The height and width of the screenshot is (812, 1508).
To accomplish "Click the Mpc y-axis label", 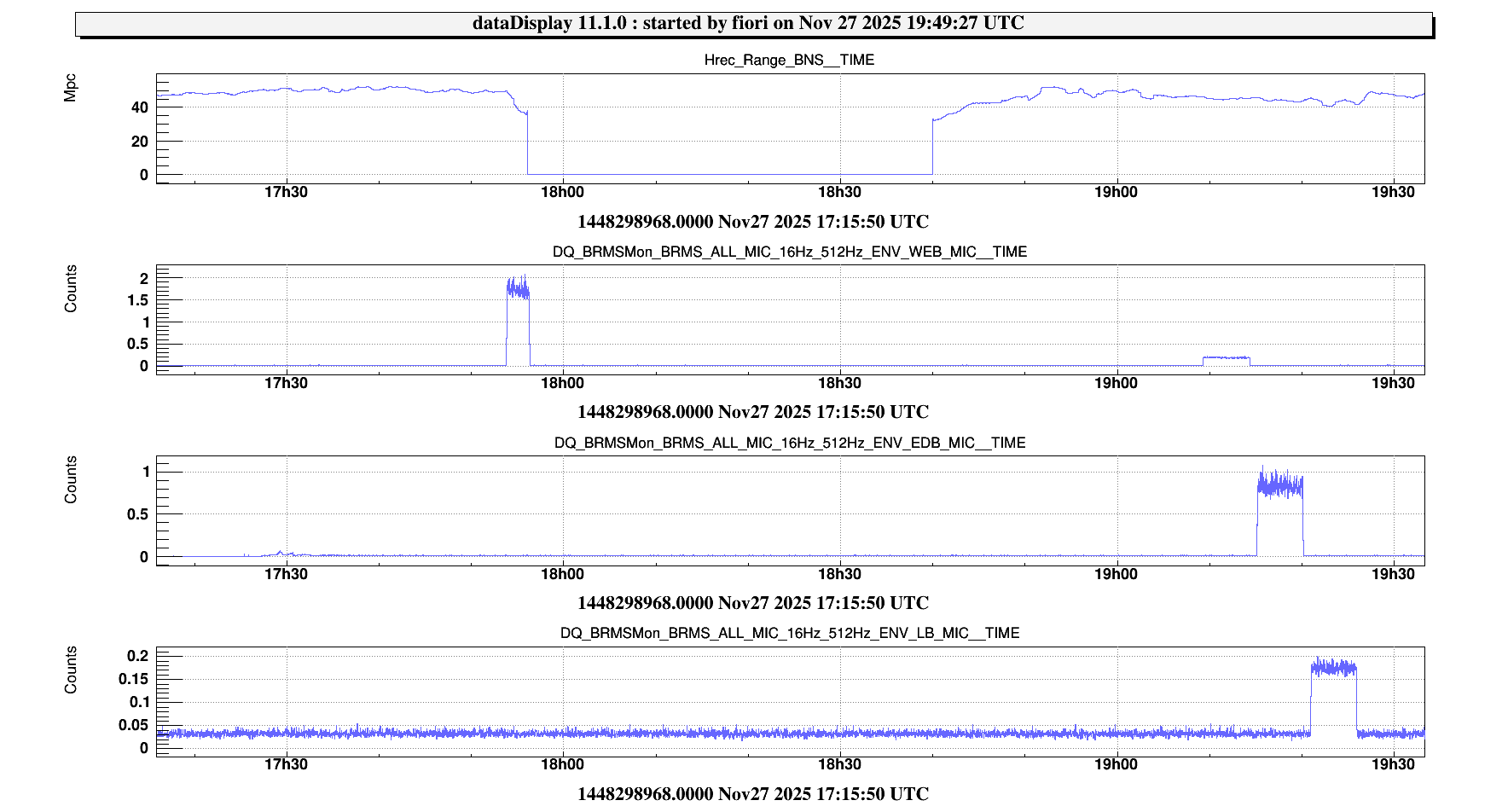I will (70, 88).
